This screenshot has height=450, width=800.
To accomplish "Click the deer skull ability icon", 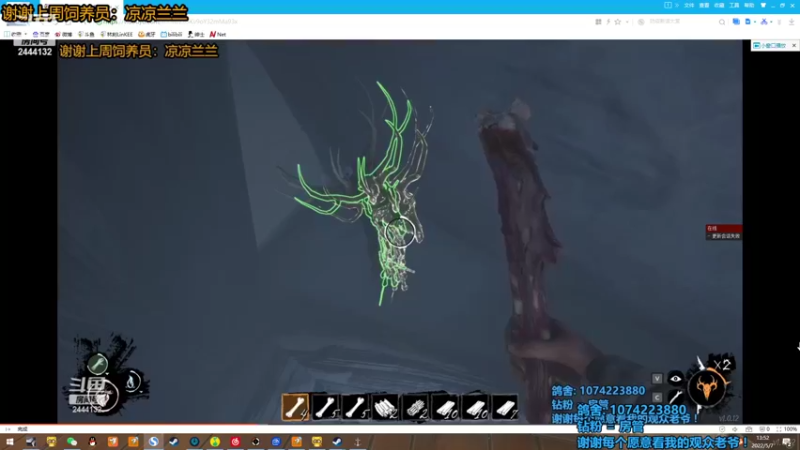I will (x=707, y=389).
